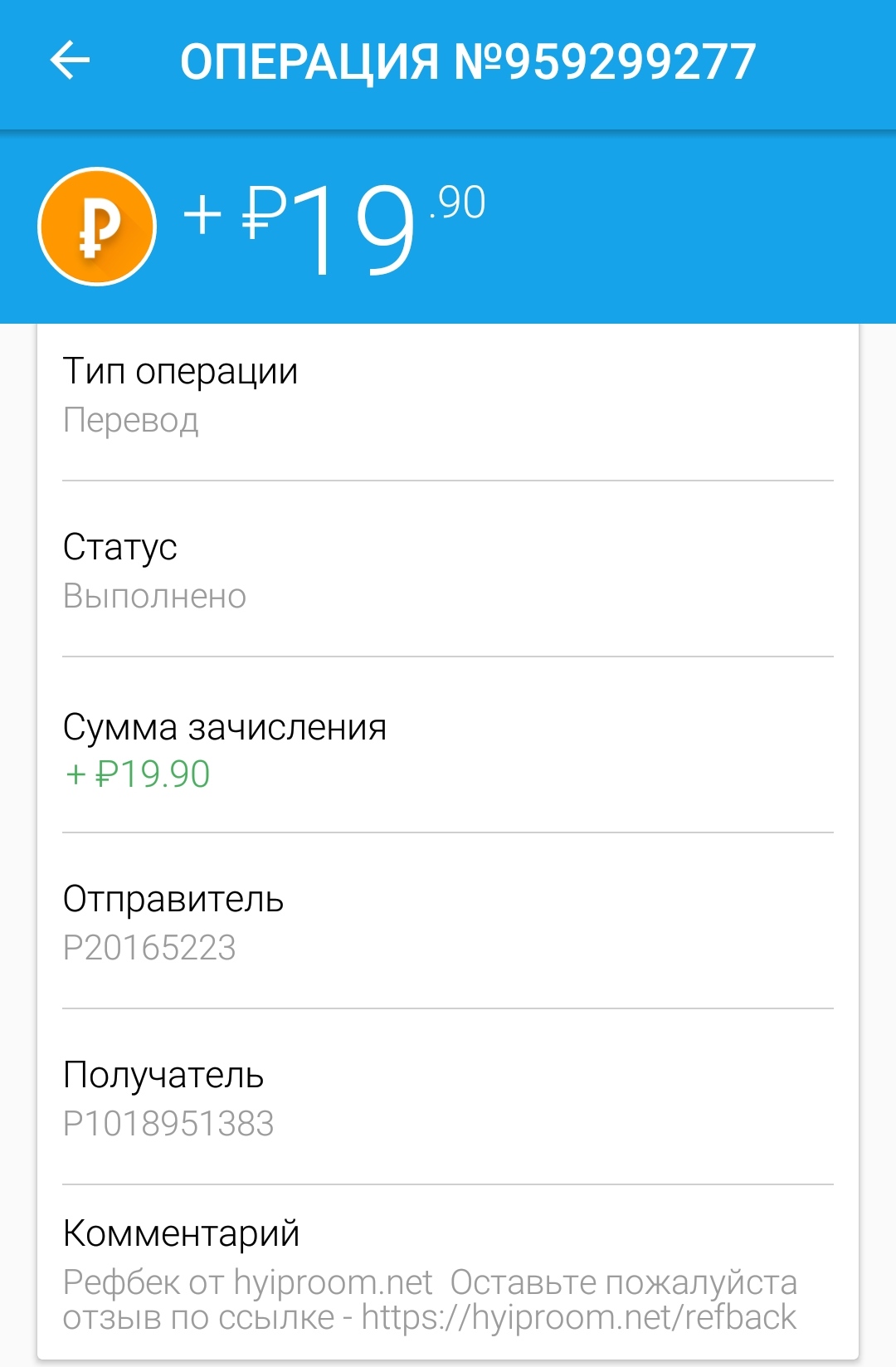Tap the Комментарий field label
The width and height of the screenshot is (896, 1367).
point(181,1233)
